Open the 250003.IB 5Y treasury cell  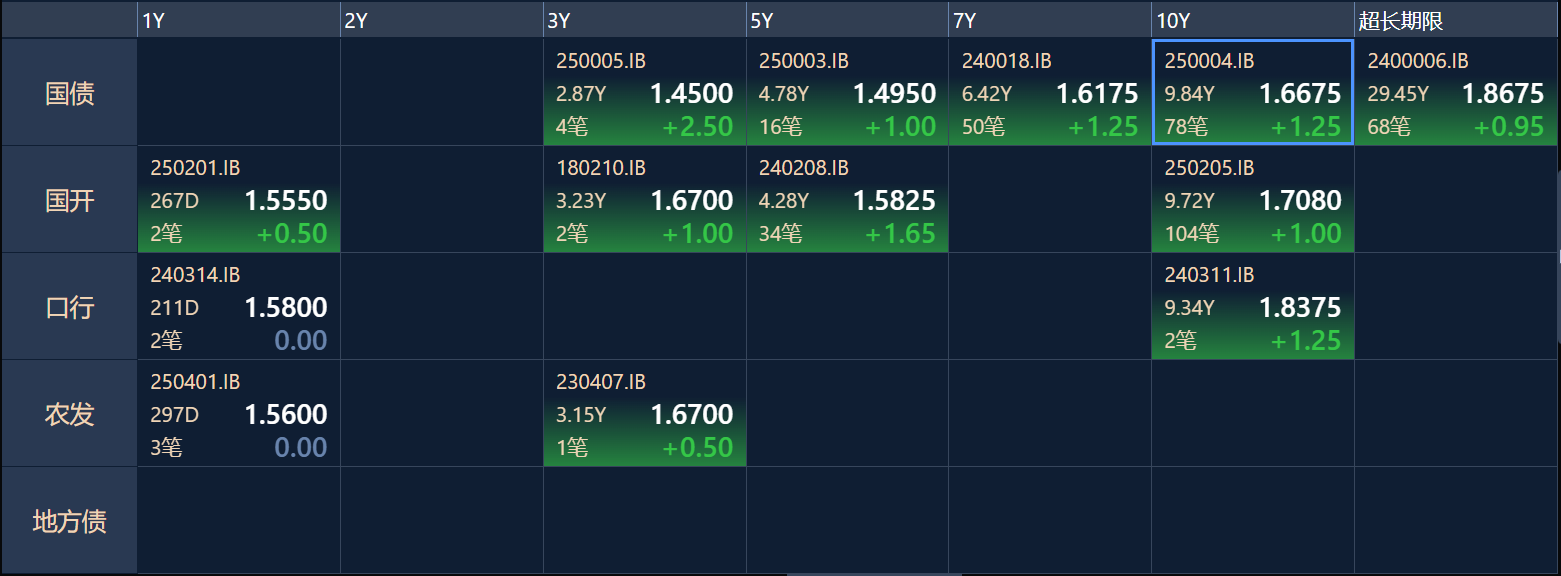click(x=847, y=93)
